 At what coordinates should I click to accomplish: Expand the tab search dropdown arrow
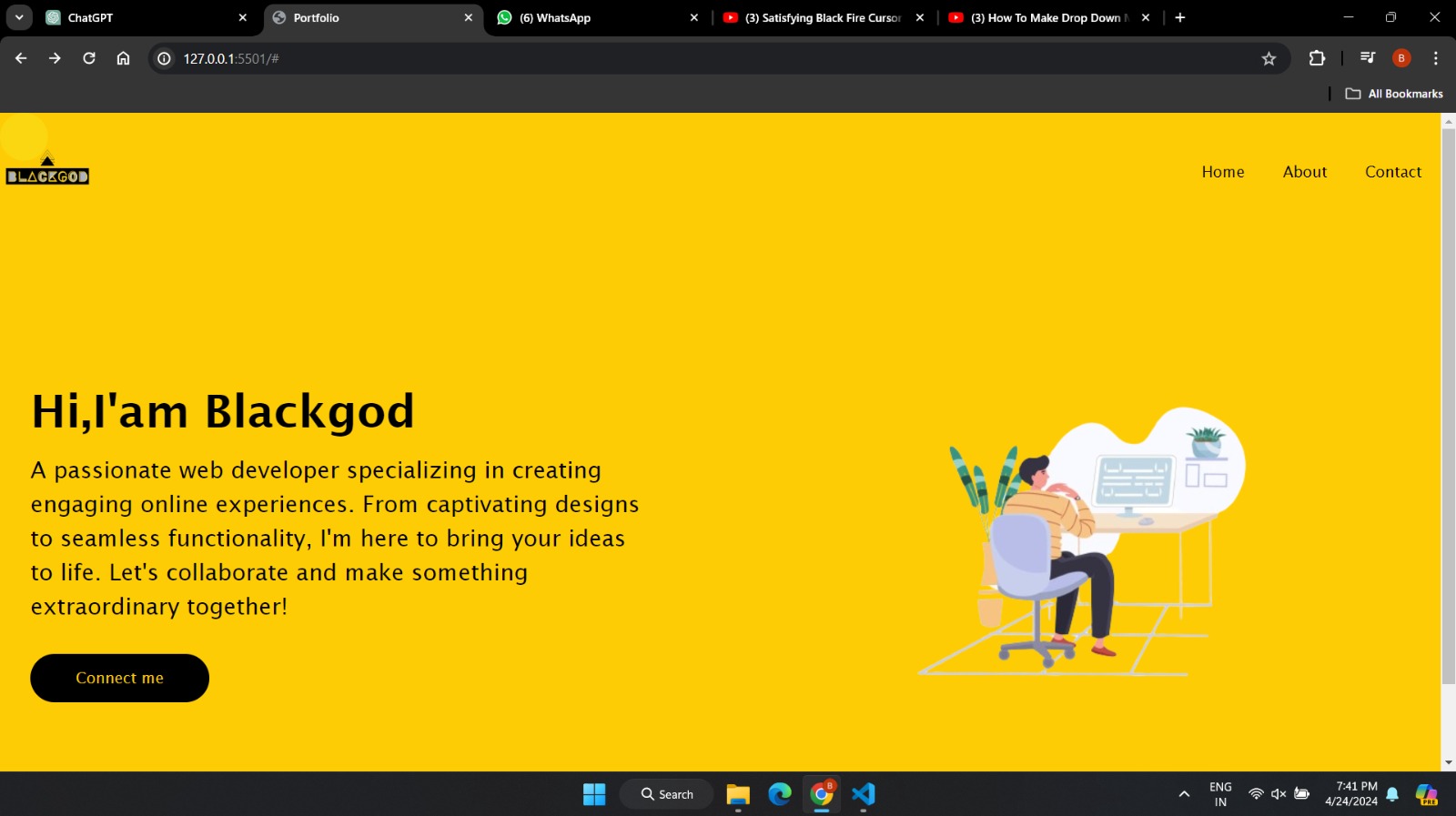[19, 17]
